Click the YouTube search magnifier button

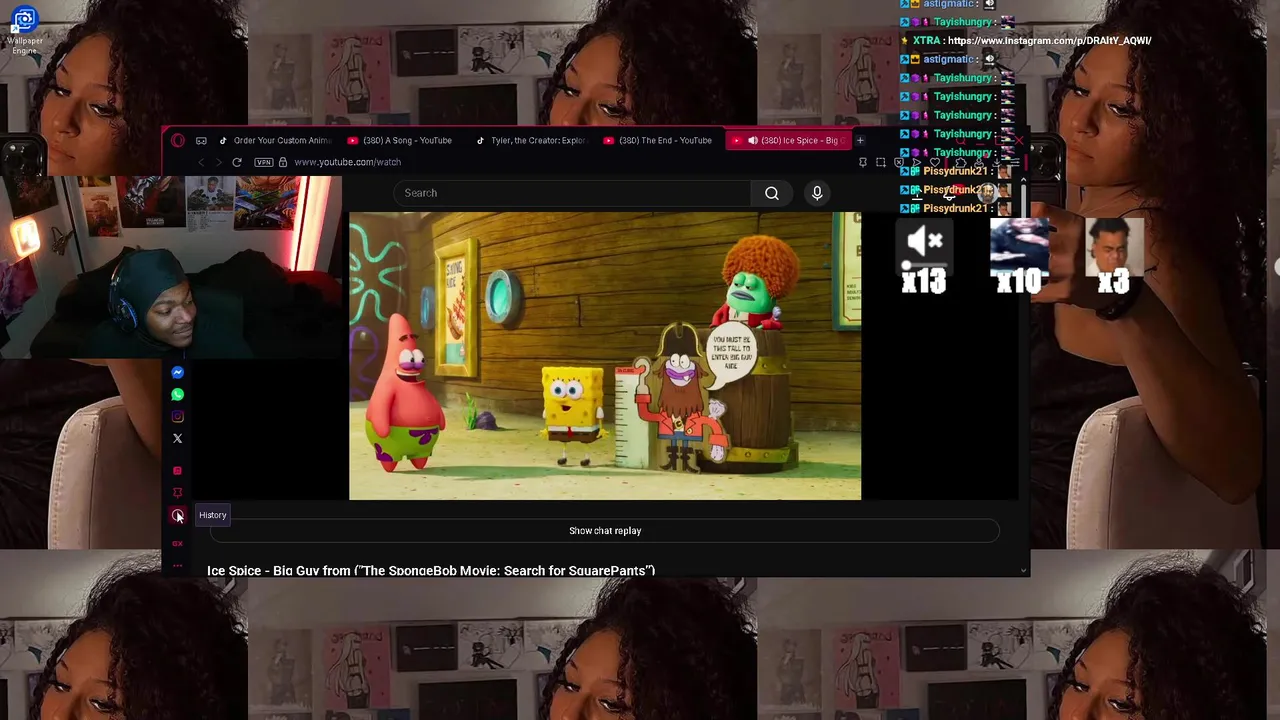[x=772, y=193]
